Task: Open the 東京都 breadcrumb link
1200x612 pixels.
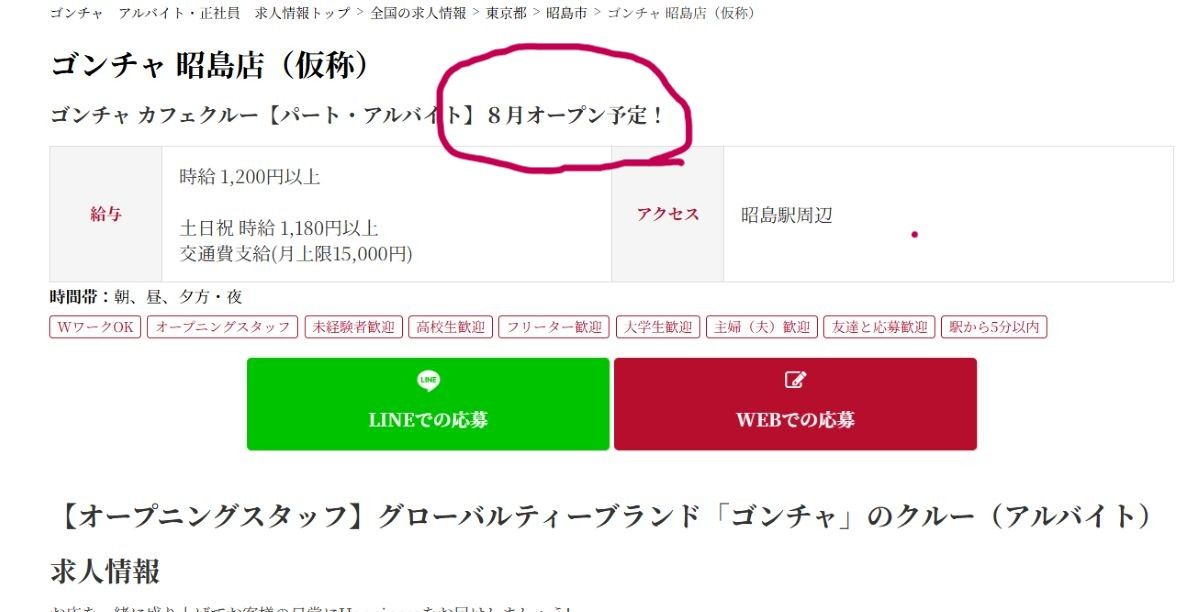Action: coord(506,13)
